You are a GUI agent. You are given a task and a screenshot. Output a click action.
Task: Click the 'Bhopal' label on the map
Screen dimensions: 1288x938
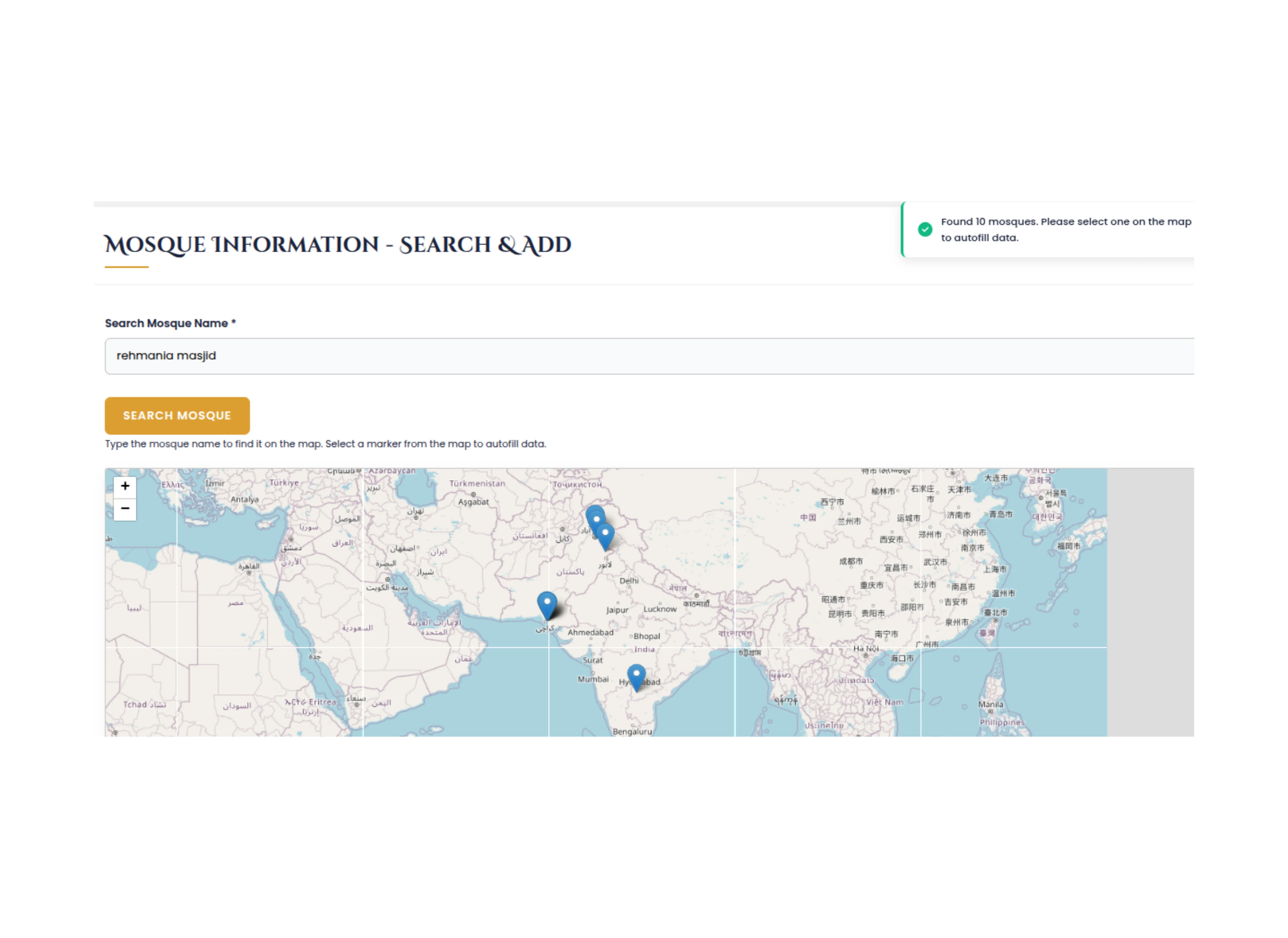(x=647, y=636)
